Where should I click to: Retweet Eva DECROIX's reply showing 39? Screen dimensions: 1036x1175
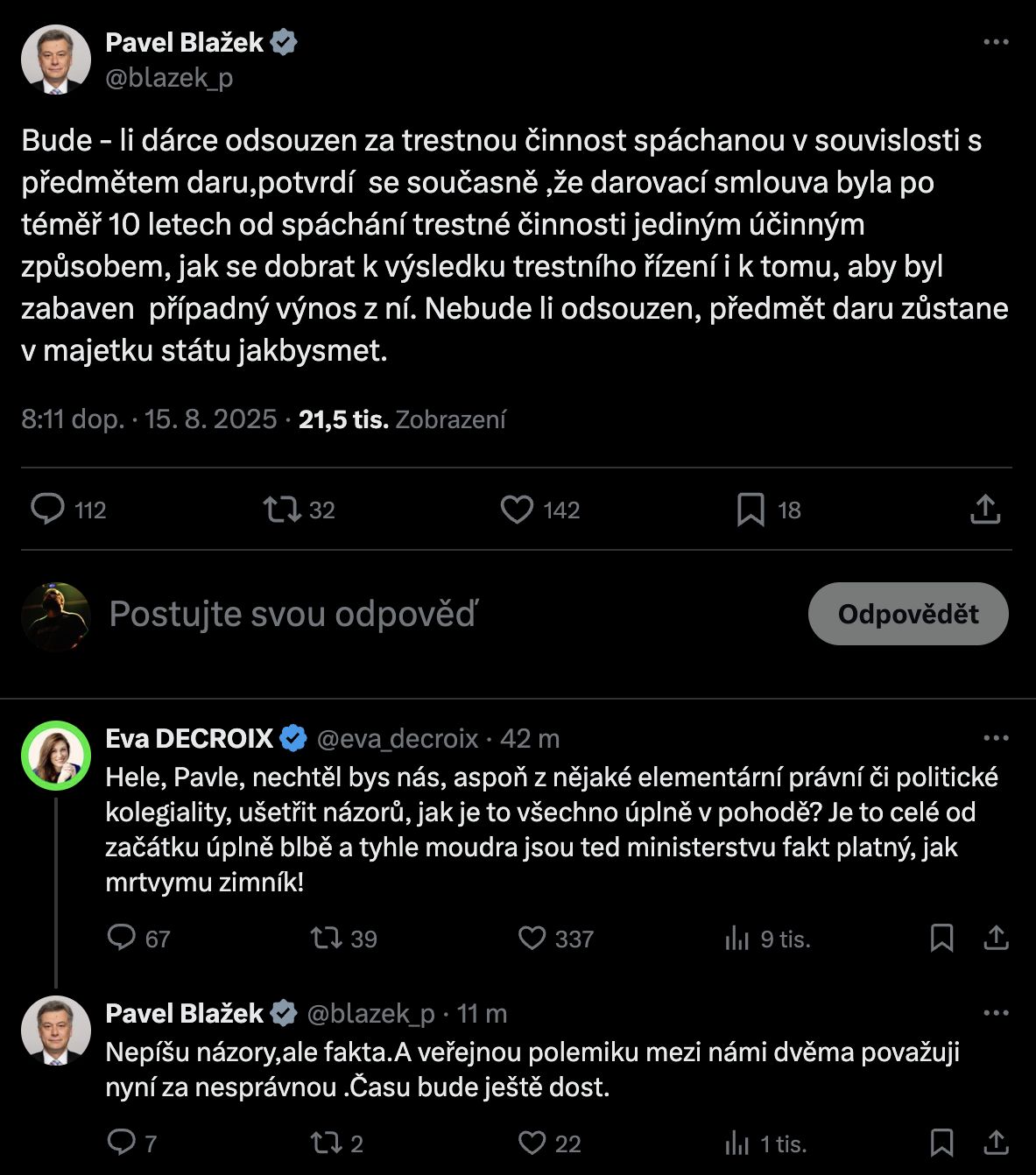(x=327, y=939)
